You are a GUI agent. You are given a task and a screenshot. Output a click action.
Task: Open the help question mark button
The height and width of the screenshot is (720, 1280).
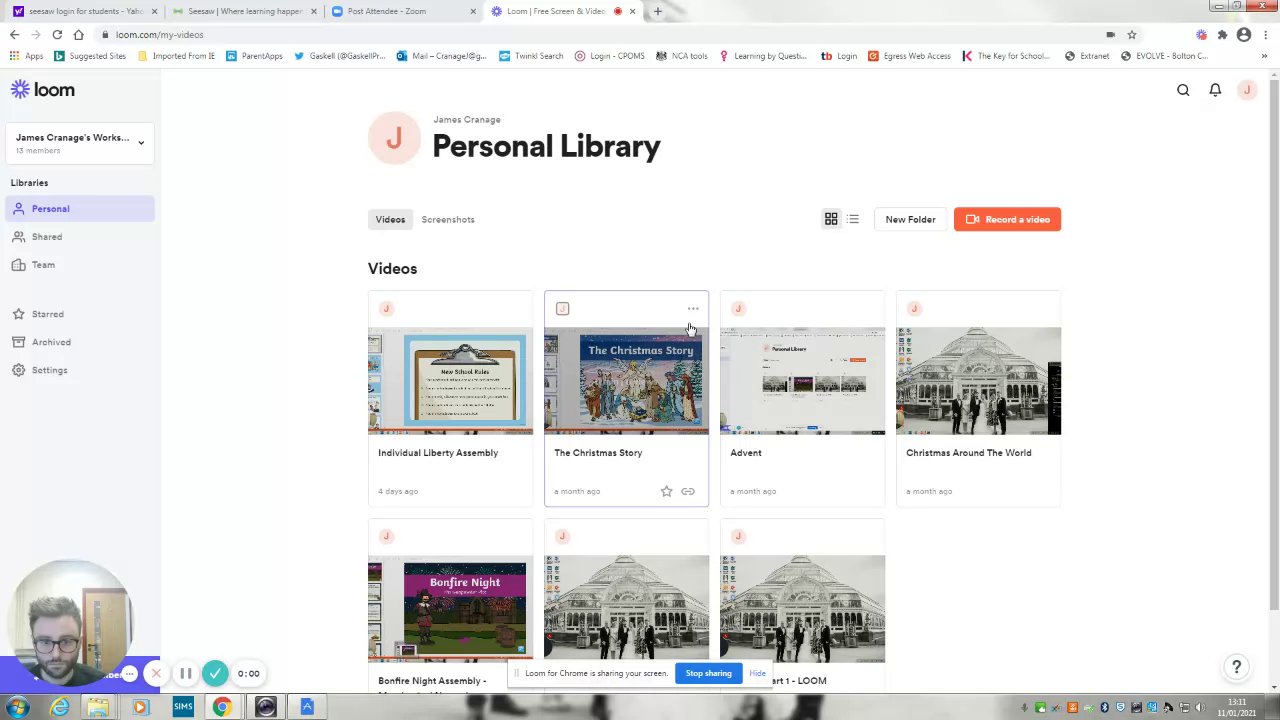point(1236,667)
